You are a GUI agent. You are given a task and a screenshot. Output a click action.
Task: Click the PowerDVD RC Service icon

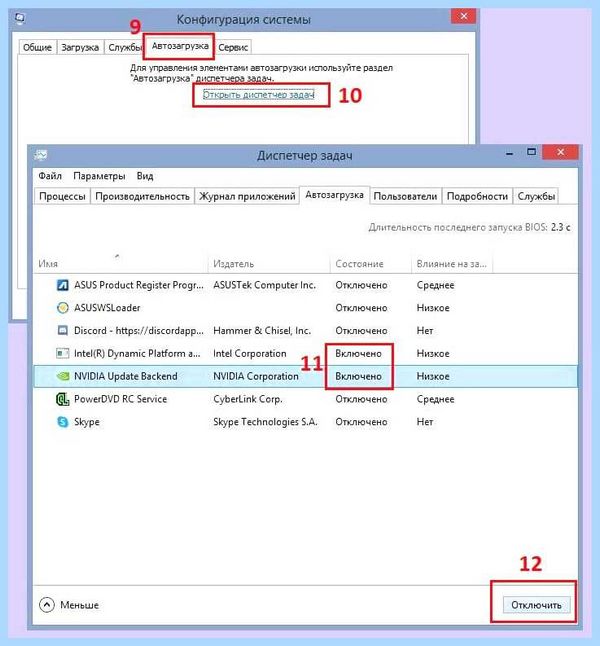coord(63,399)
